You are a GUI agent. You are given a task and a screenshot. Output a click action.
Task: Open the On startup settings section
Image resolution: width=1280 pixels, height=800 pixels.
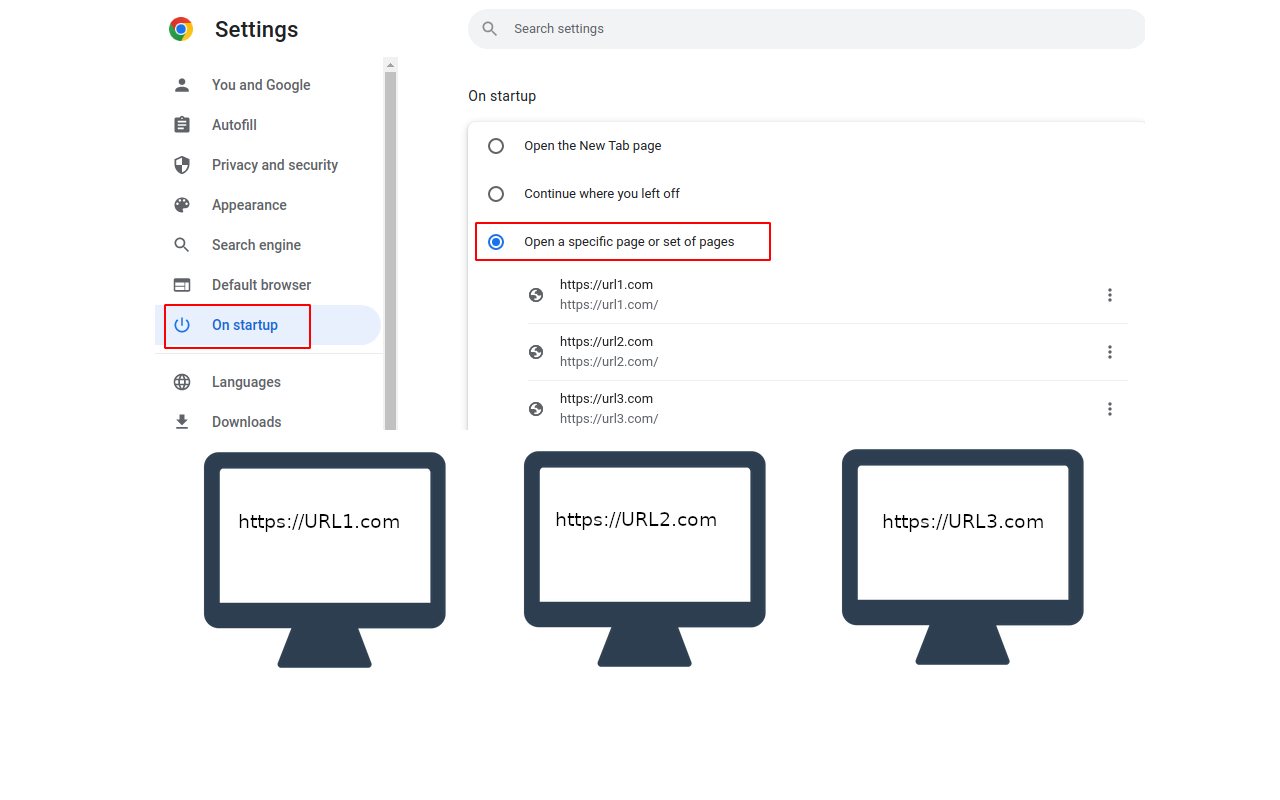(245, 325)
